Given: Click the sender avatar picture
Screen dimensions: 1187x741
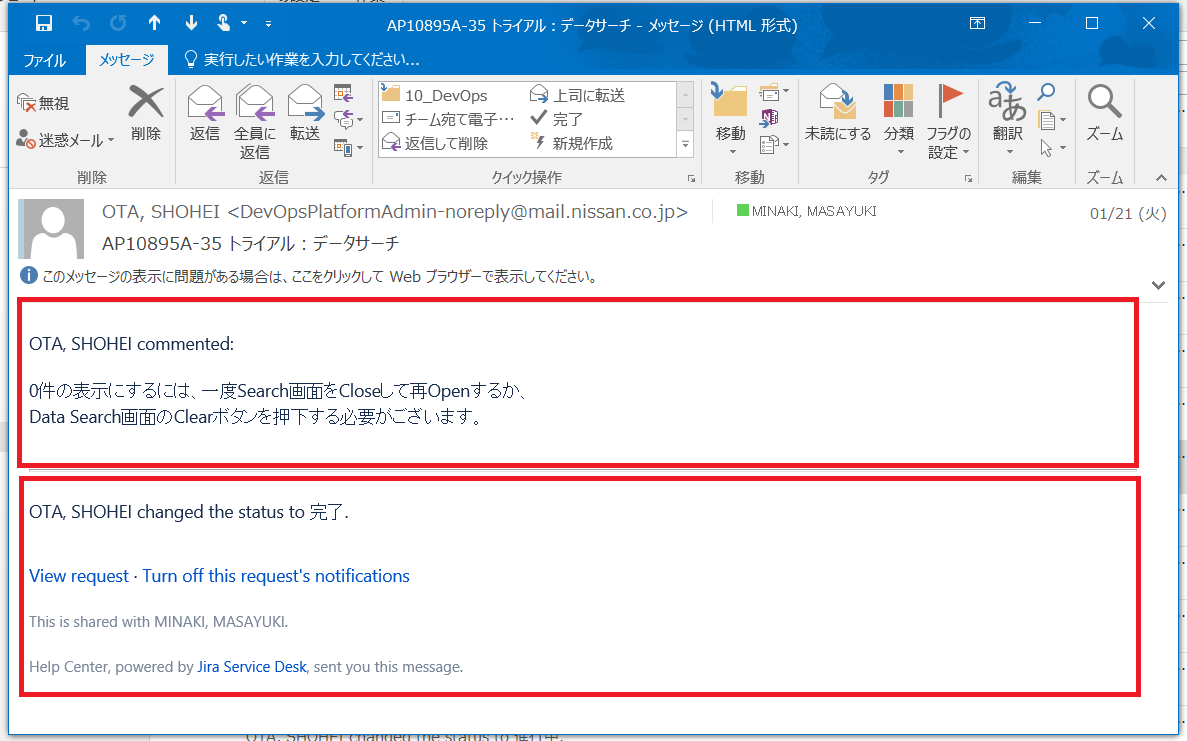Looking at the screenshot, I should pyautogui.click(x=51, y=229).
